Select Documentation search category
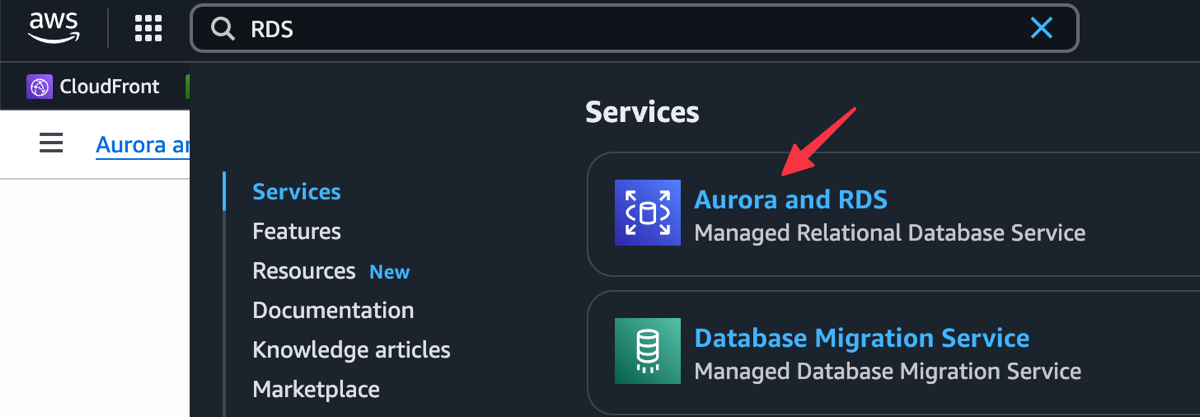 tap(333, 310)
